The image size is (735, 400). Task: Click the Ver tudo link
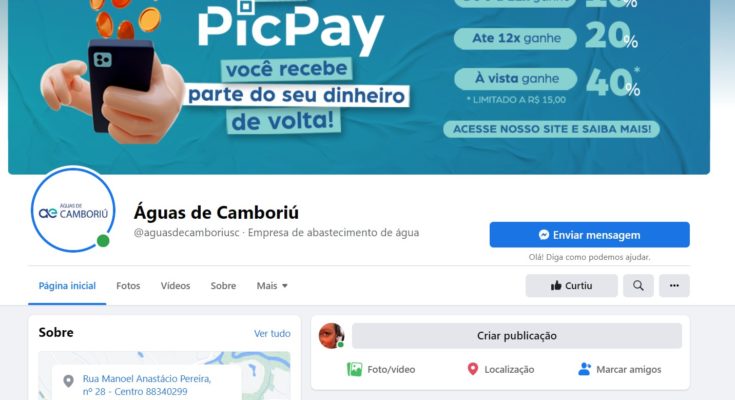coord(272,333)
